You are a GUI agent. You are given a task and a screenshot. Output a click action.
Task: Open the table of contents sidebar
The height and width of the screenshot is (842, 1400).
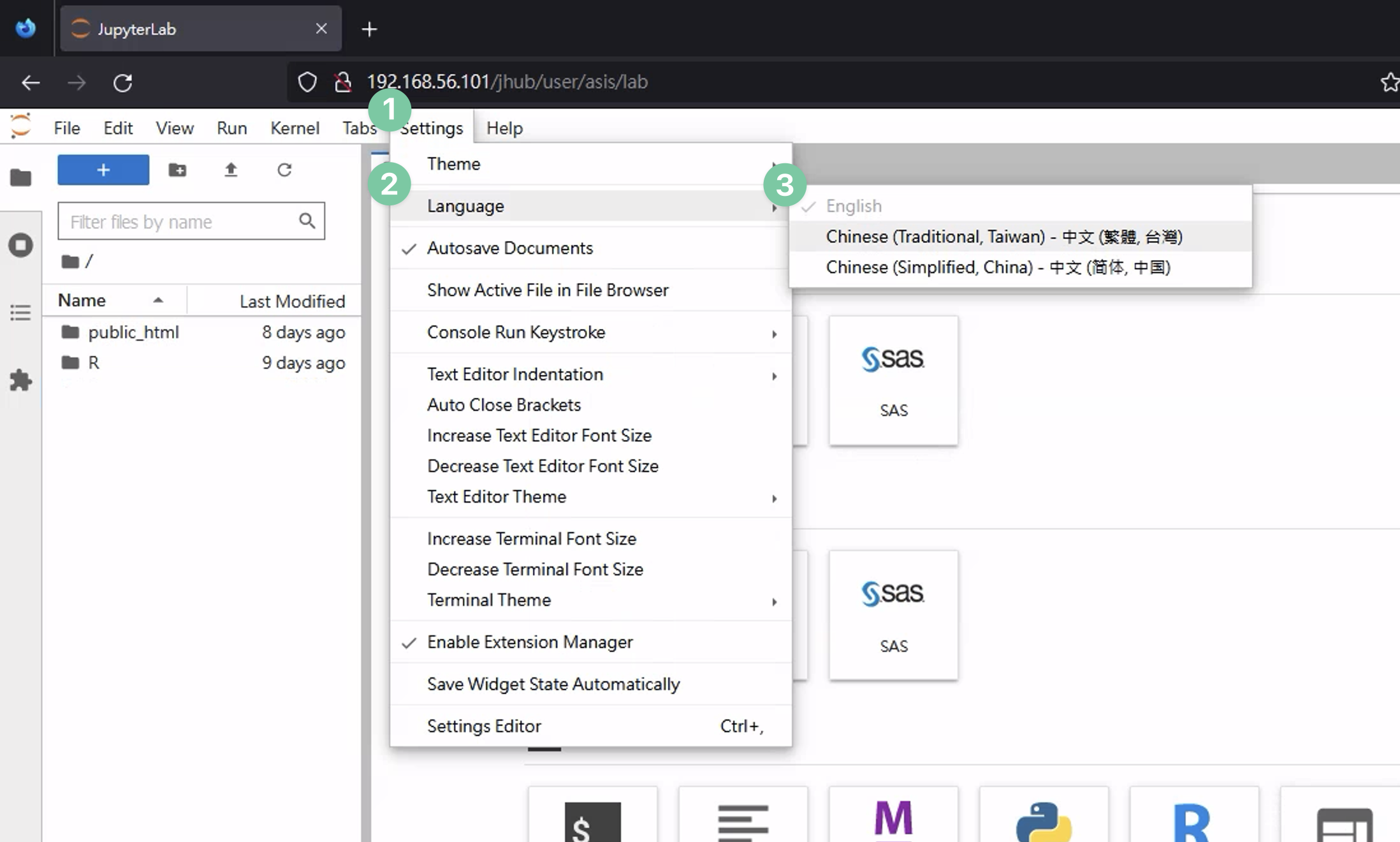[21, 313]
